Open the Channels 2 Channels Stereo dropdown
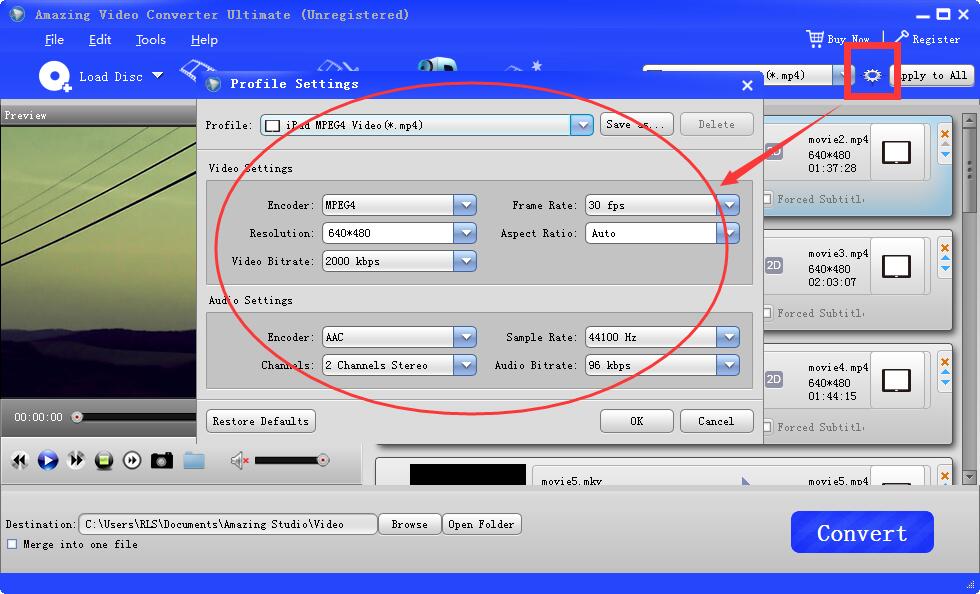This screenshot has height=594, width=980. (465, 365)
